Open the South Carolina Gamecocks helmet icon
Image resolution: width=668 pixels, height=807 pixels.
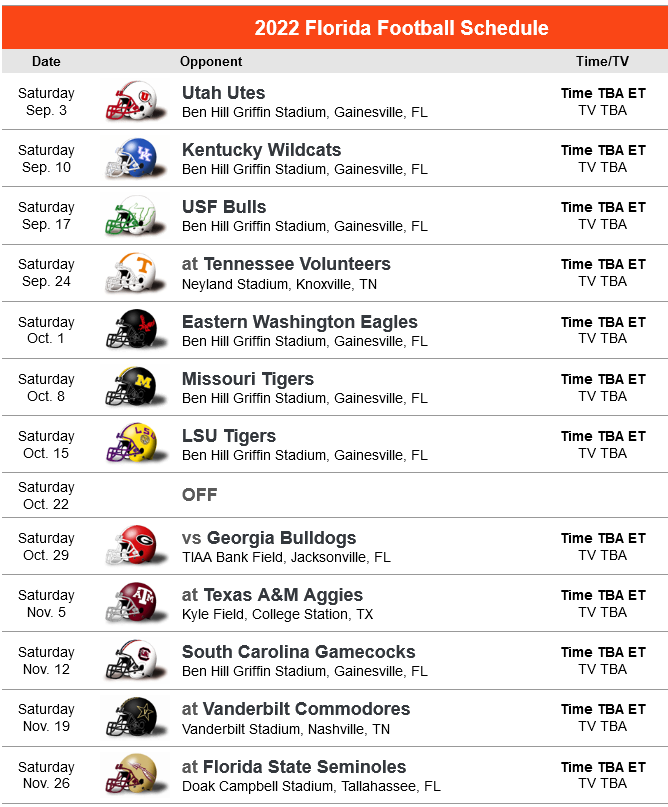pyautogui.click(x=135, y=660)
